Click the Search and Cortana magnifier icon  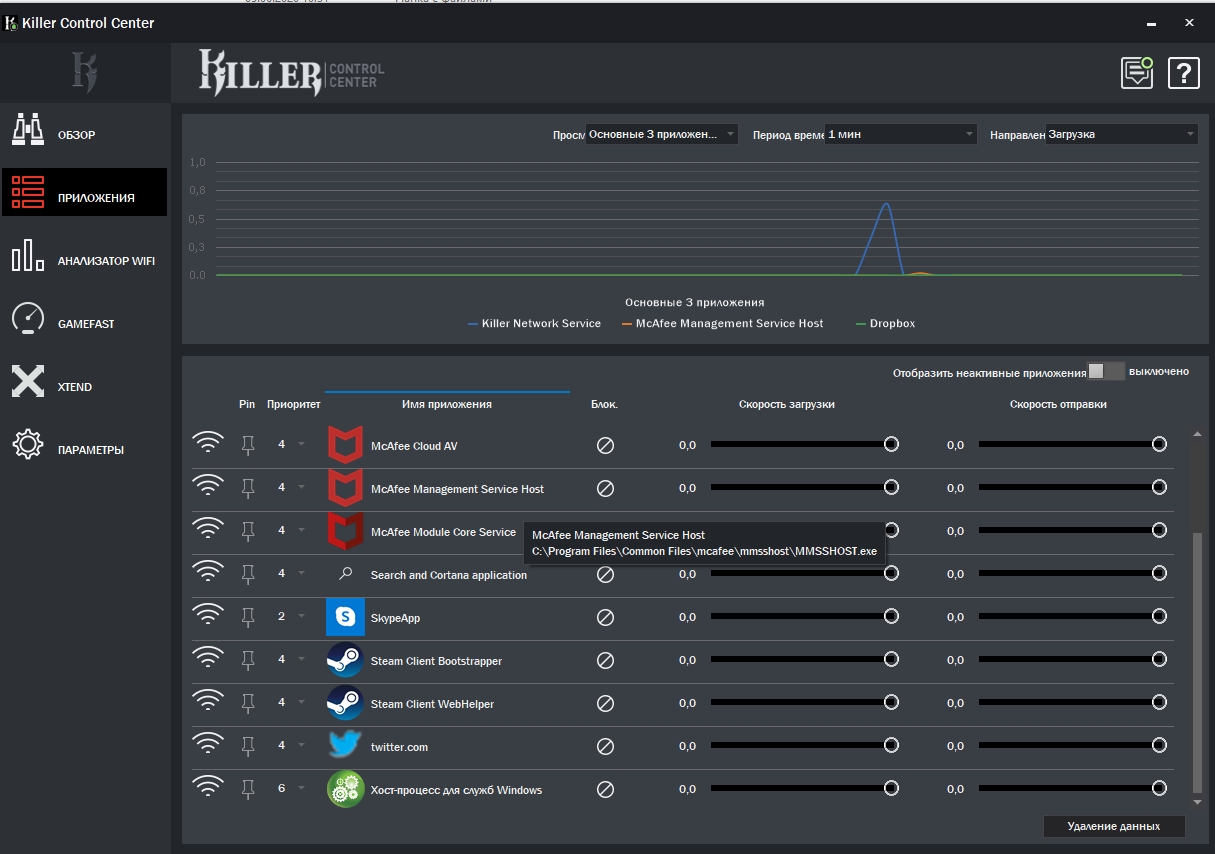345,574
